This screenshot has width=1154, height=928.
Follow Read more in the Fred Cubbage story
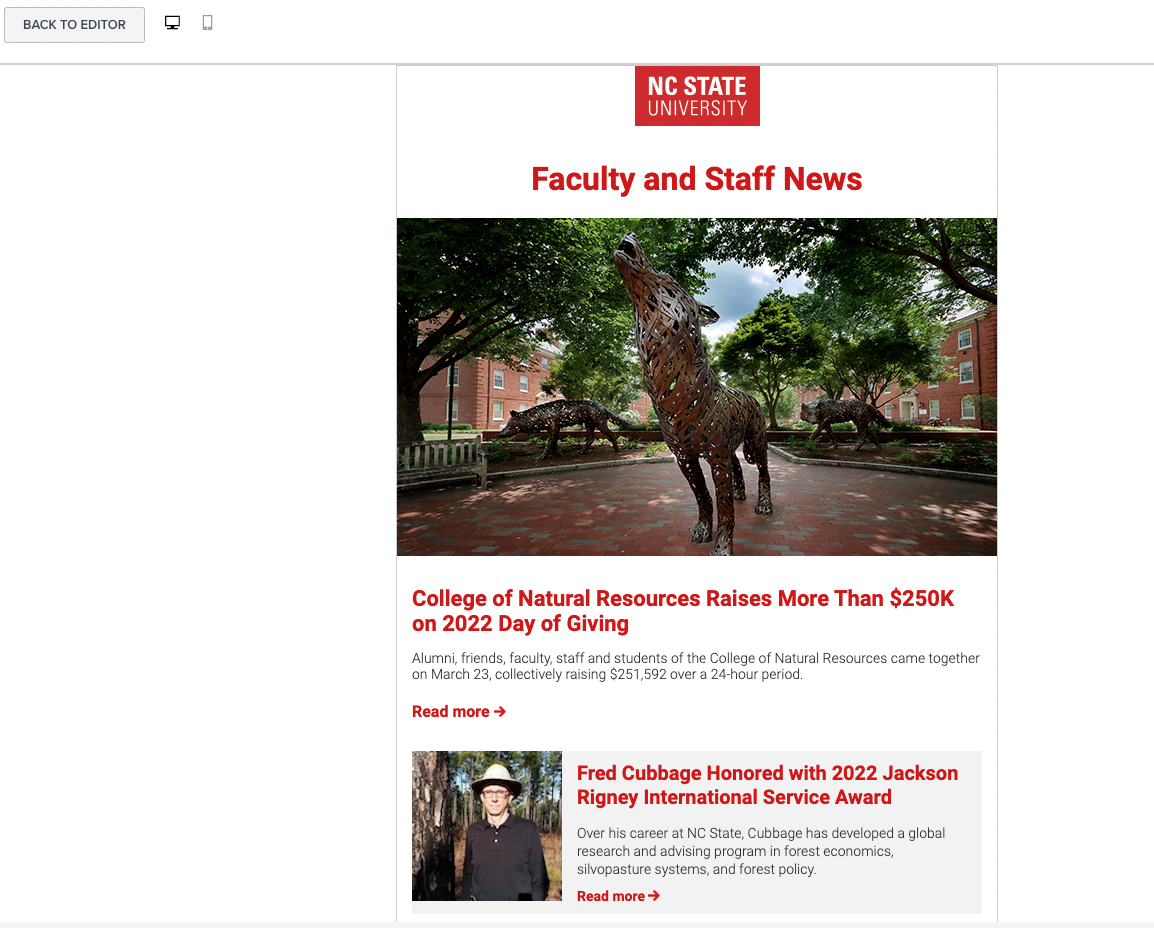click(x=610, y=896)
